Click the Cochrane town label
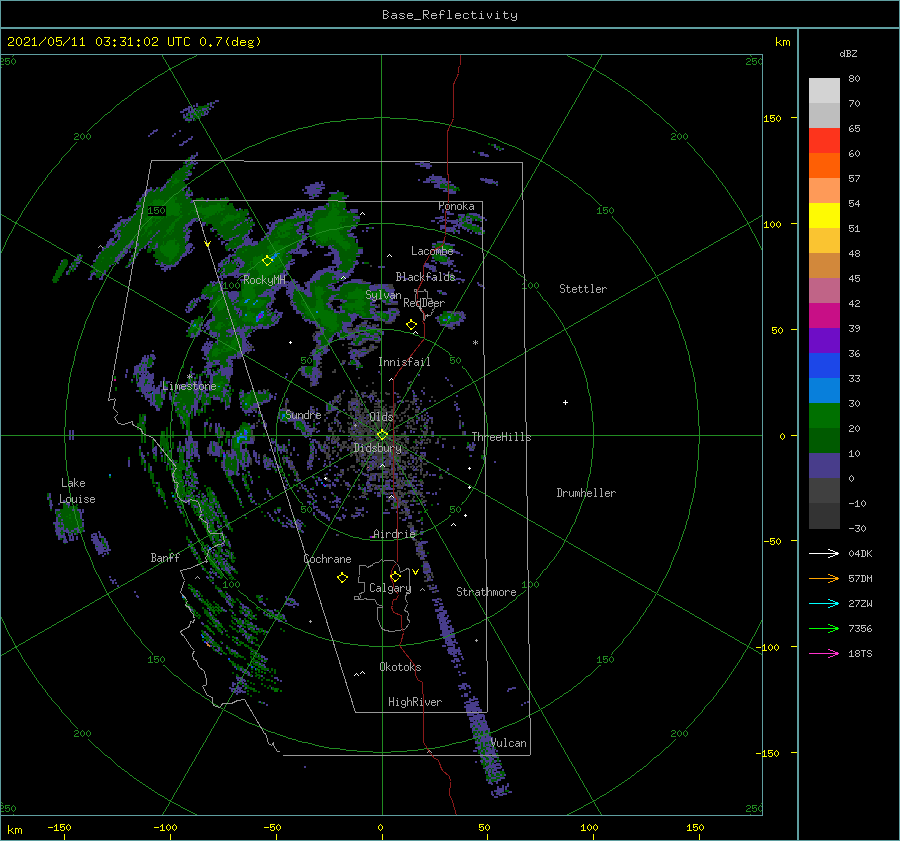This screenshot has height=841, width=900. (x=327, y=559)
